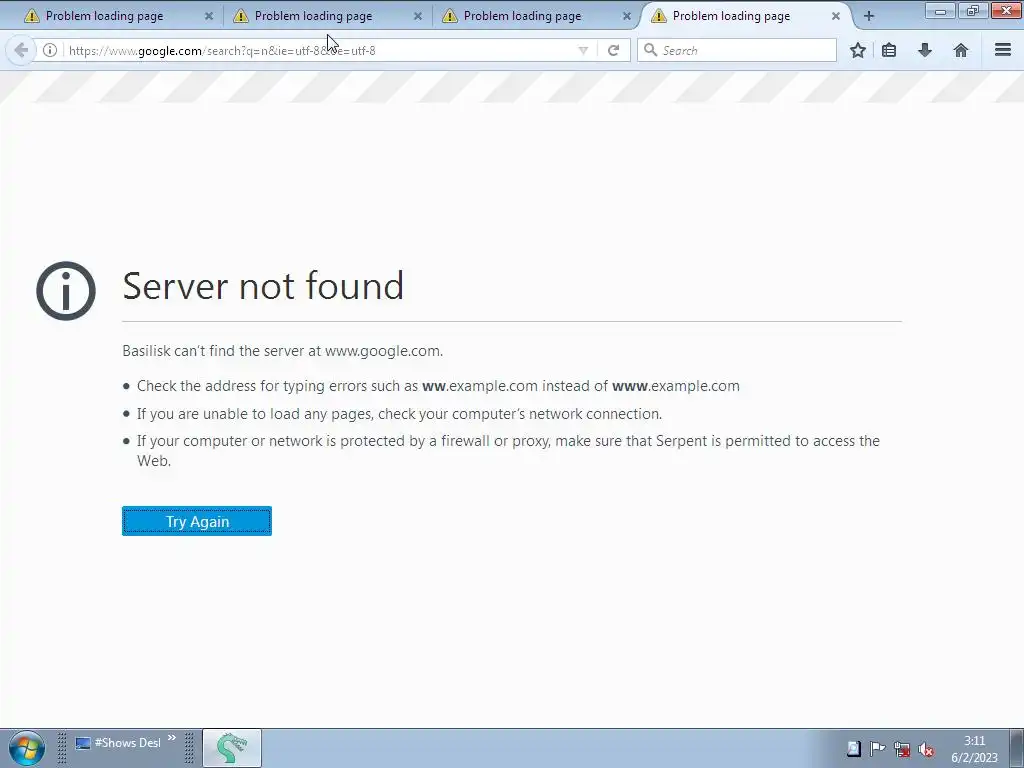
Task: Click the #Shows Desktop toolbar item
Action: (118, 743)
